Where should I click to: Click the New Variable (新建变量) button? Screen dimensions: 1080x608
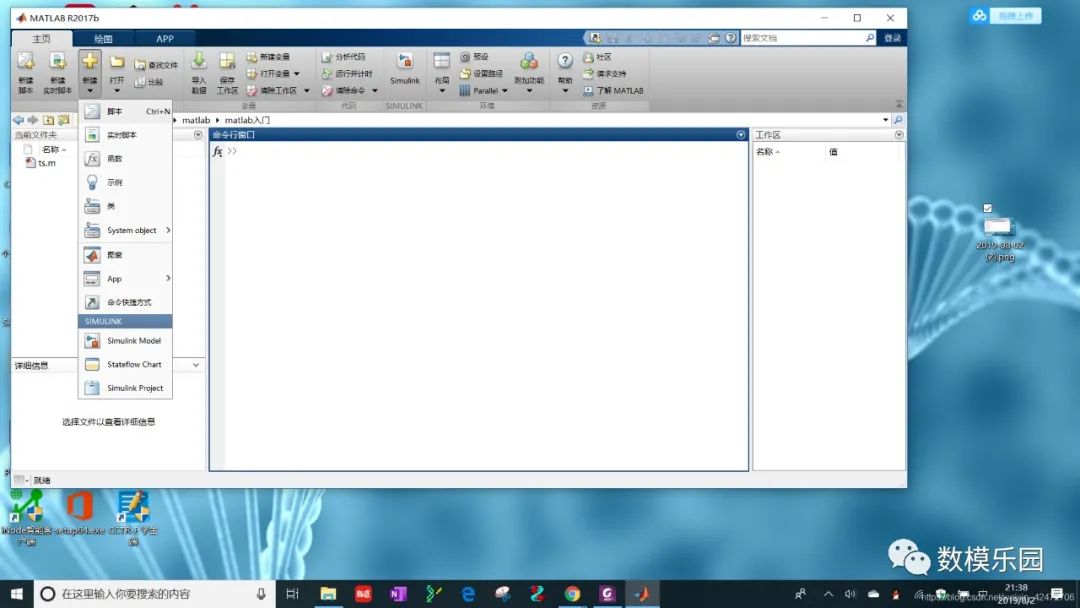(x=269, y=56)
